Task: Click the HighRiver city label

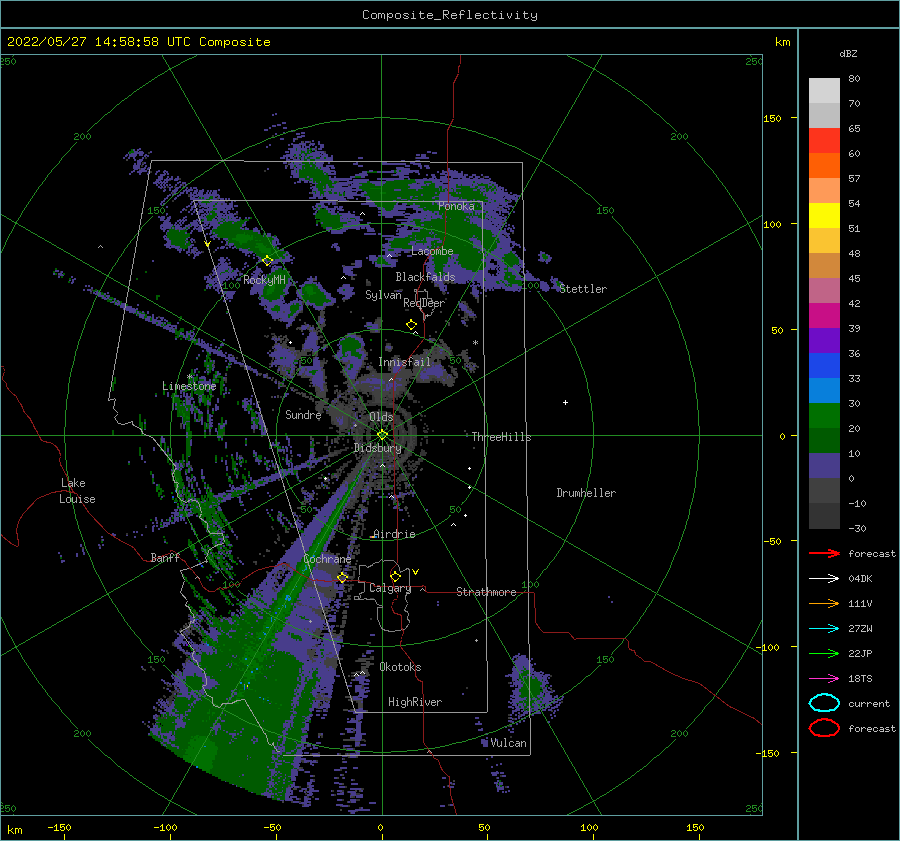Action: click(415, 702)
